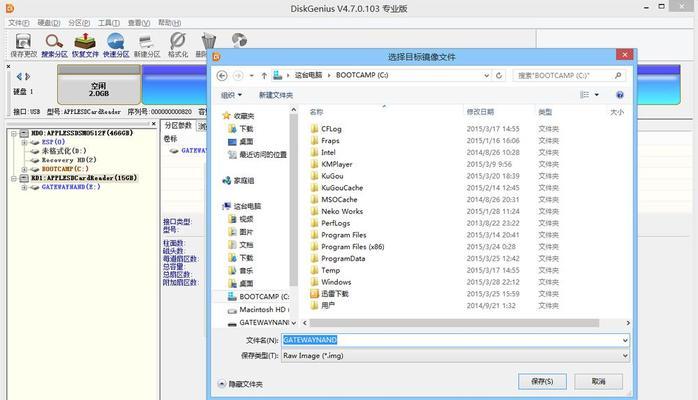Collapse the RD1 APPLESDCardReader node
The image size is (698, 400).
[x=14, y=178]
